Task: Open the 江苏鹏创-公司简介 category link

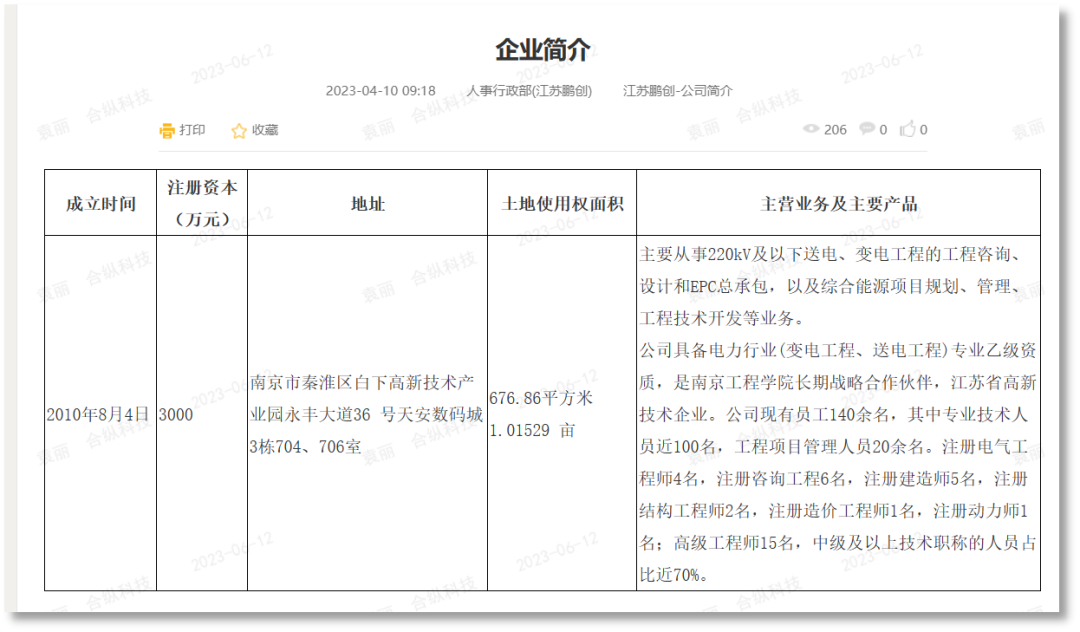Action: [x=678, y=91]
